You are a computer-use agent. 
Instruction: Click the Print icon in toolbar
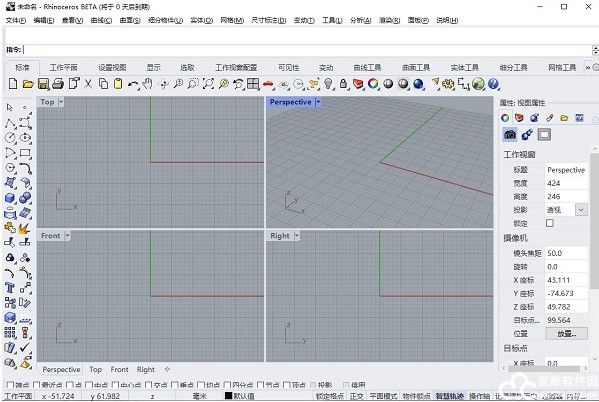tap(58, 84)
